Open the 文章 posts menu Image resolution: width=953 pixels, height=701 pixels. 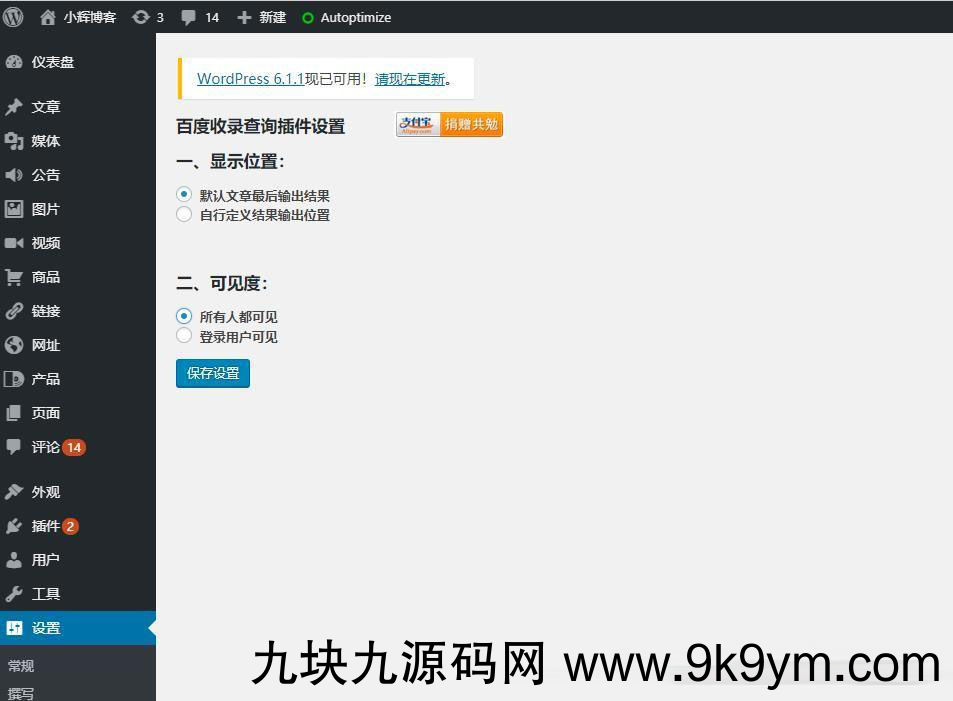(45, 107)
